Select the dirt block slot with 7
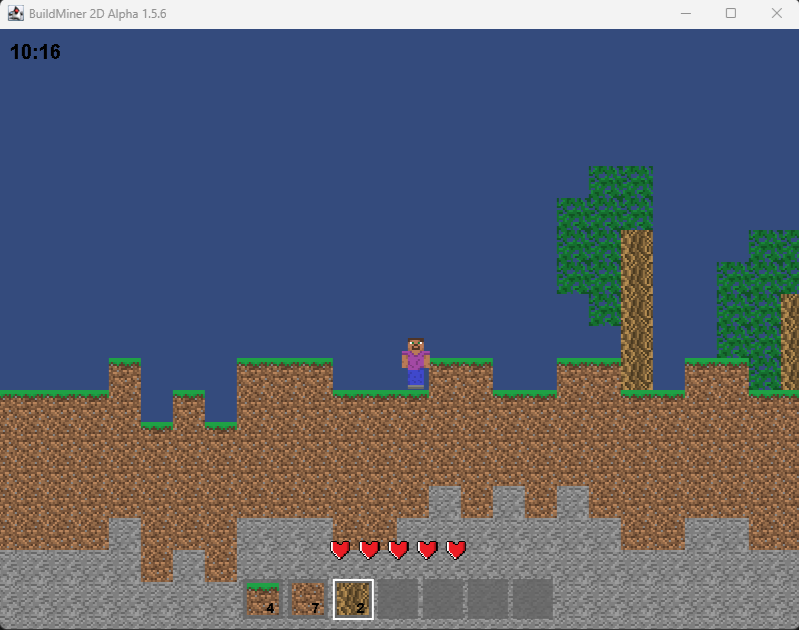Screen dimensions: 799x630 point(308,599)
